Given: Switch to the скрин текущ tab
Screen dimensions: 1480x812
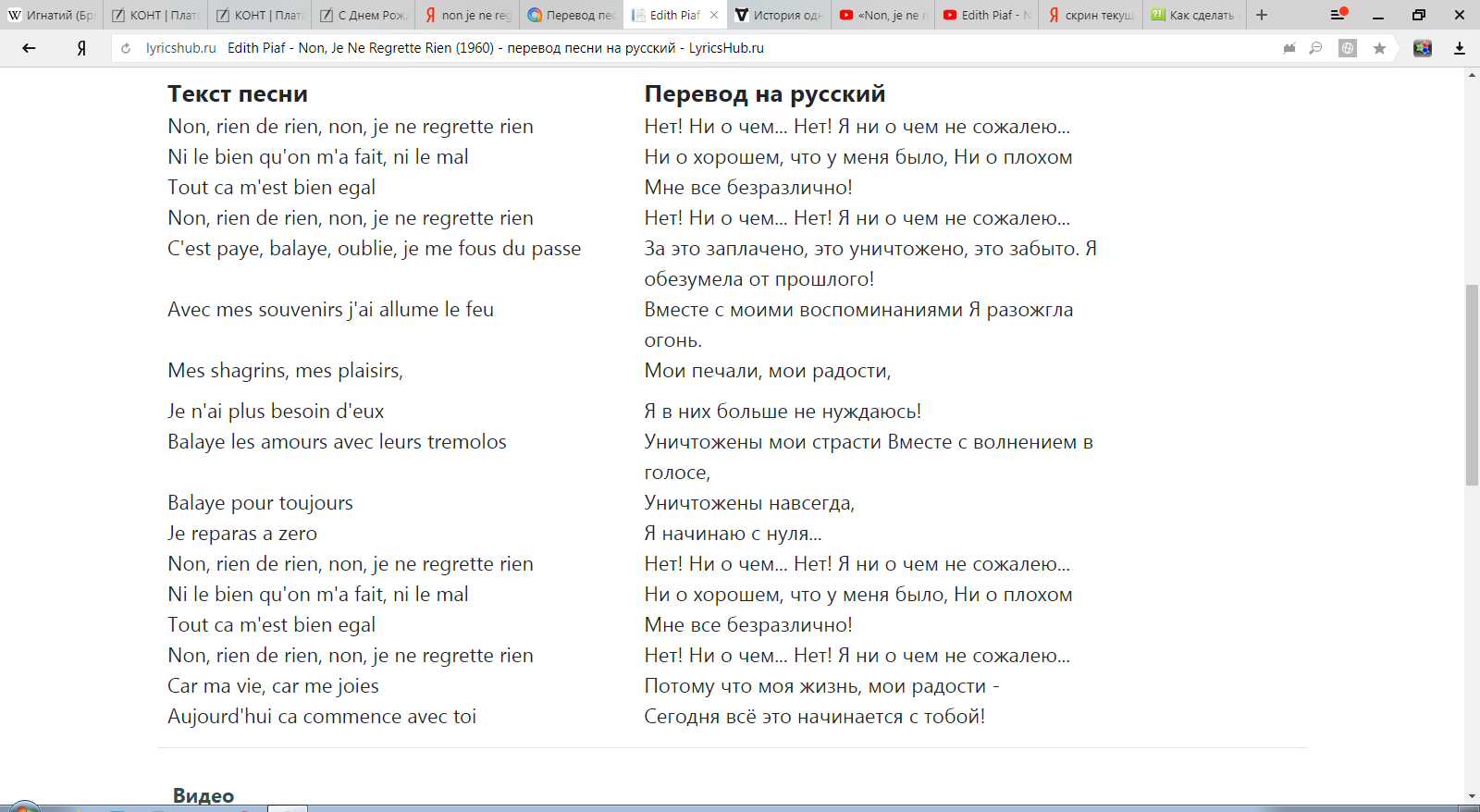Looking at the screenshot, I should (1091, 15).
